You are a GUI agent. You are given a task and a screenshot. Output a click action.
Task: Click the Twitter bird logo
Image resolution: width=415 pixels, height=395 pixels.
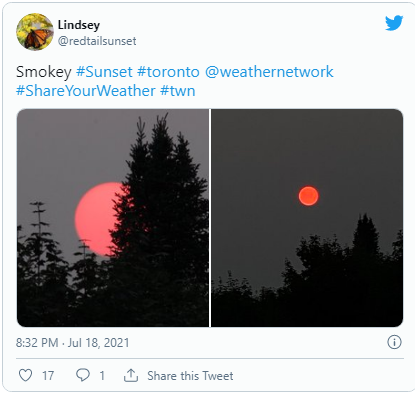394,23
